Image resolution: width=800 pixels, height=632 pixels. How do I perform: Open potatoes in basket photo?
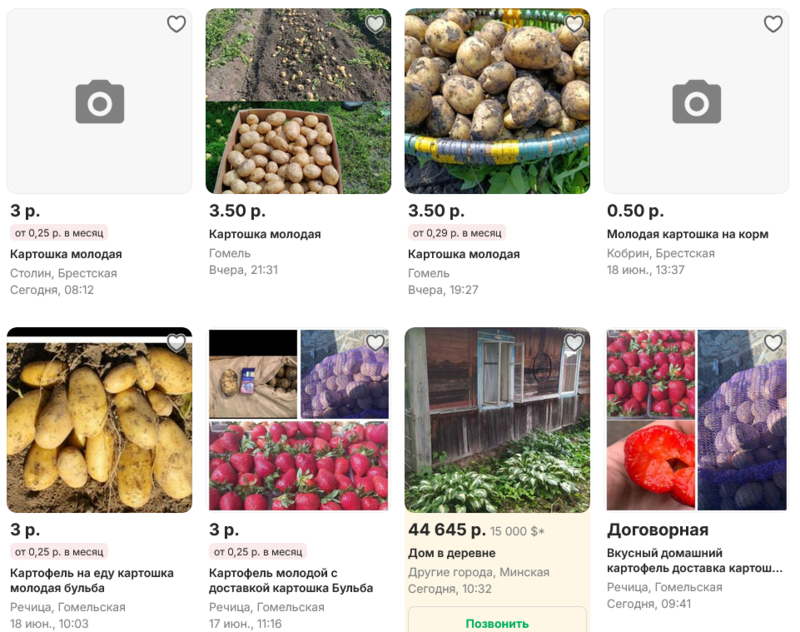point(497,100)
